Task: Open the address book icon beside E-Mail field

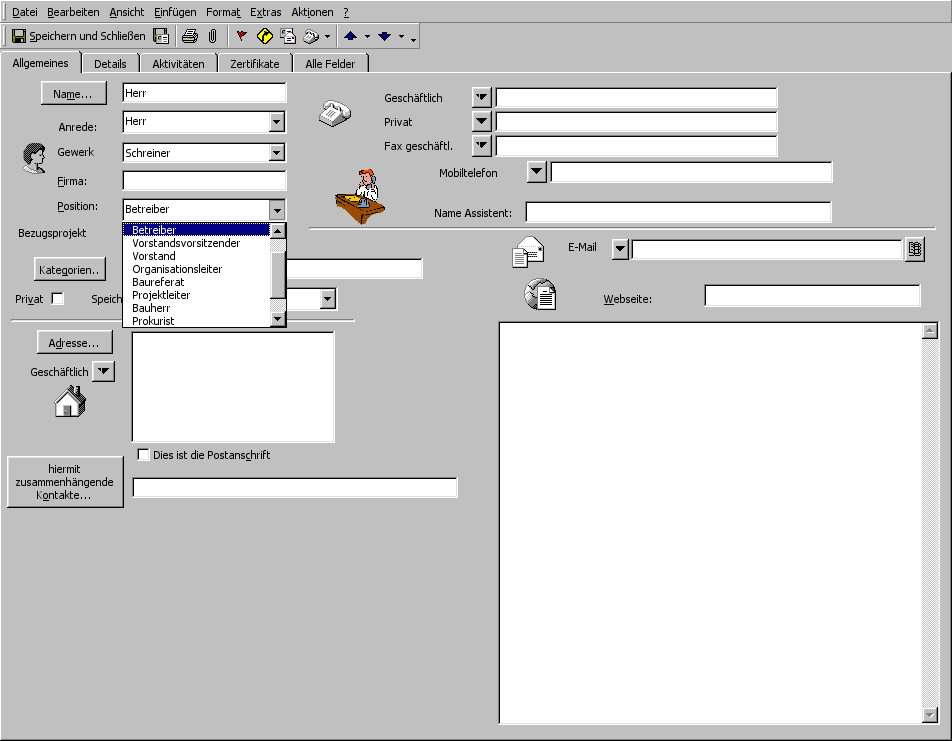Action: [914, 250]
